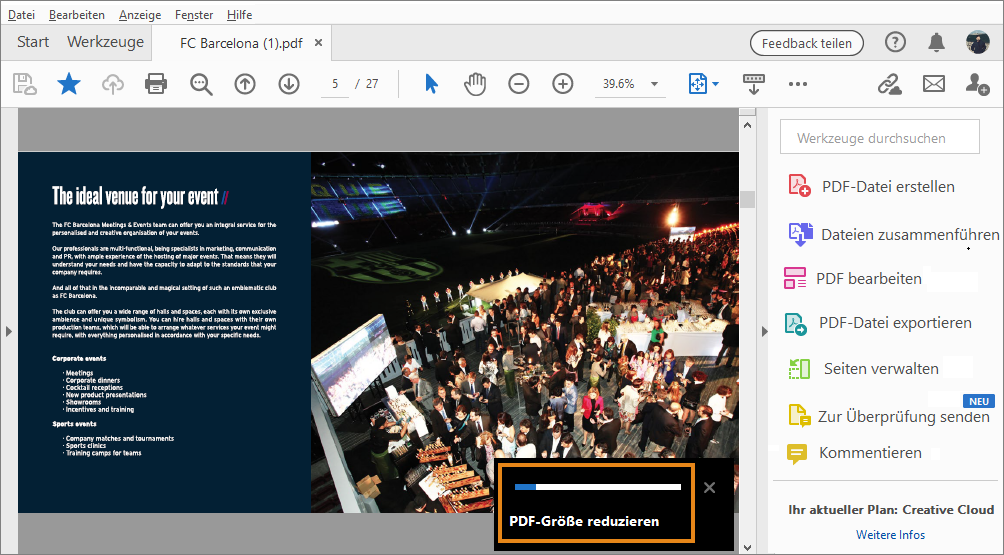Print the document using printer icon
1004x555 pixels.
pos(156,84)
